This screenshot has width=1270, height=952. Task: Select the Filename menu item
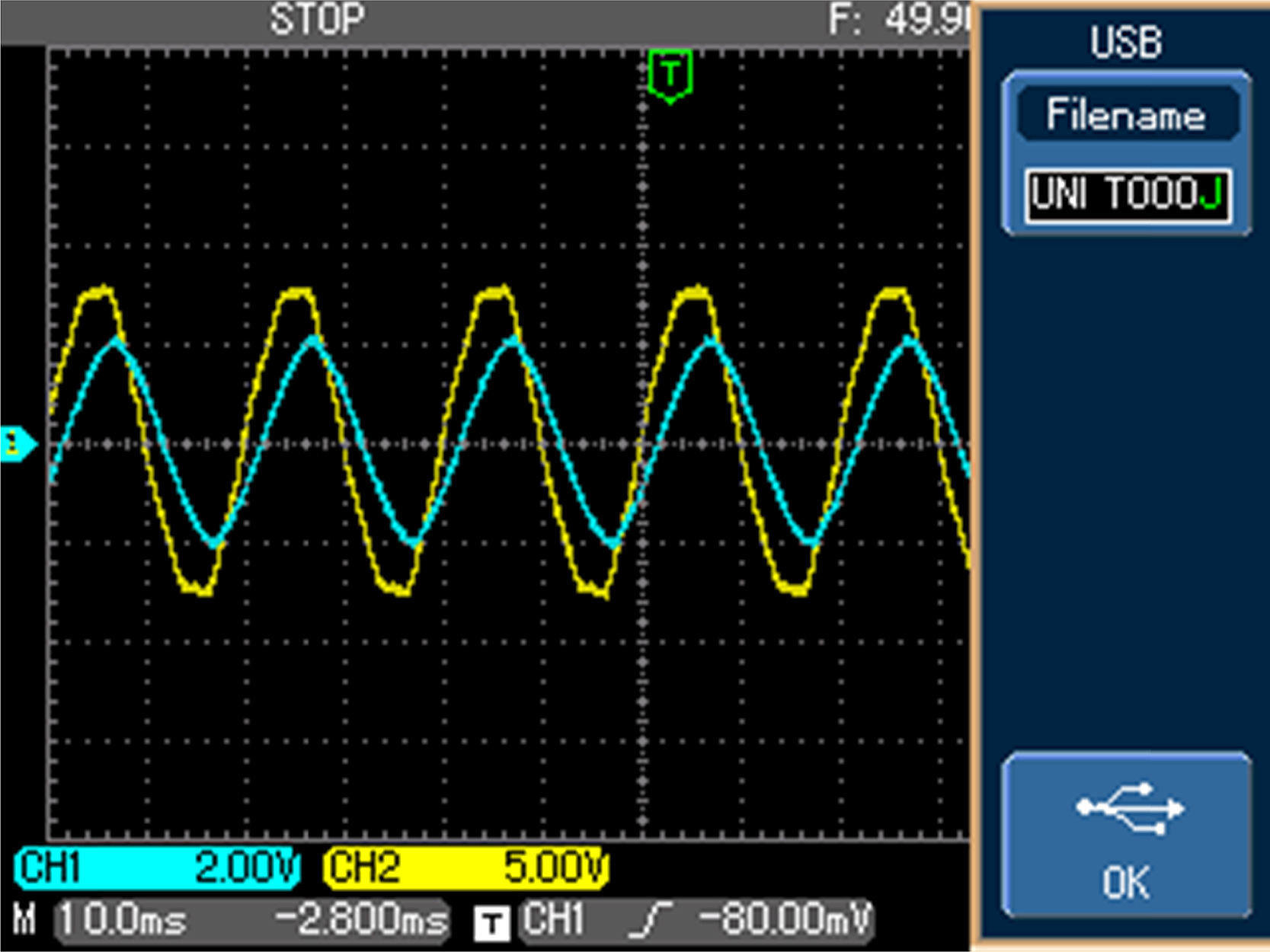(x=1126, y=115)
